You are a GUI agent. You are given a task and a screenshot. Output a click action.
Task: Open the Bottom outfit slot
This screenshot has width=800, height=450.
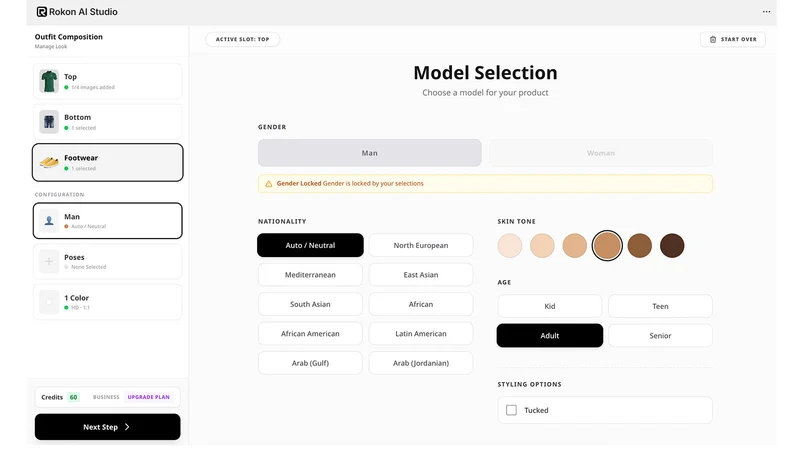point(108,122)
